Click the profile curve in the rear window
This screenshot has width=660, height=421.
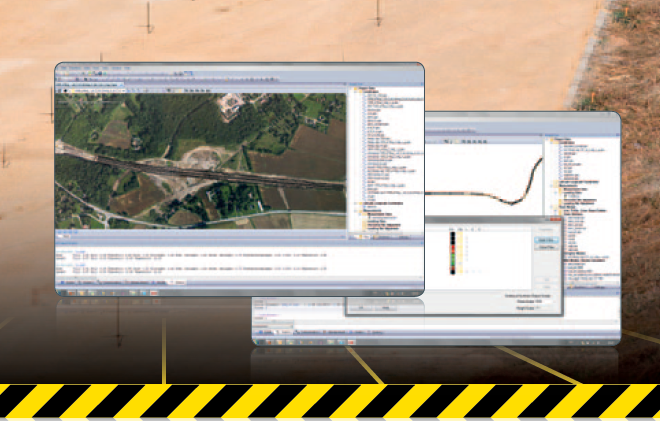484,183
